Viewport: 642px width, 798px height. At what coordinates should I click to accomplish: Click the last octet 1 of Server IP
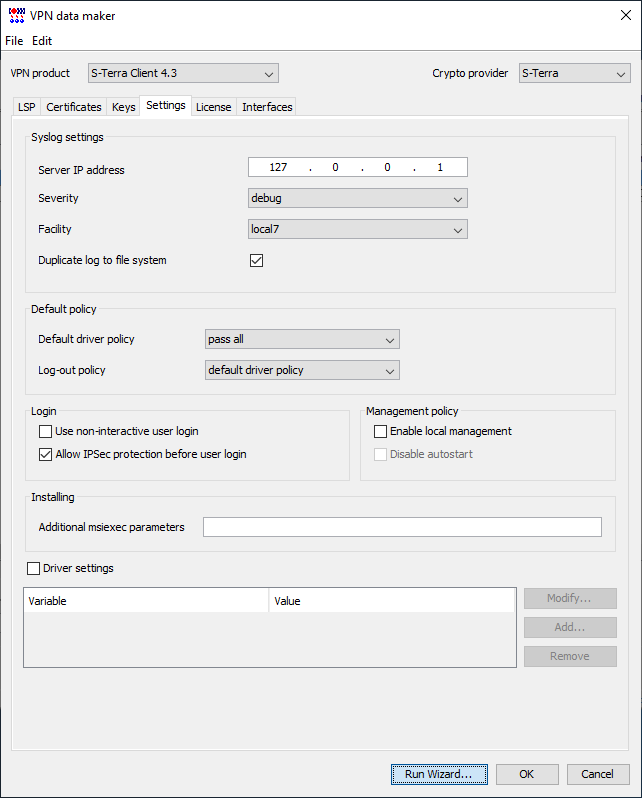click(440, 167)
